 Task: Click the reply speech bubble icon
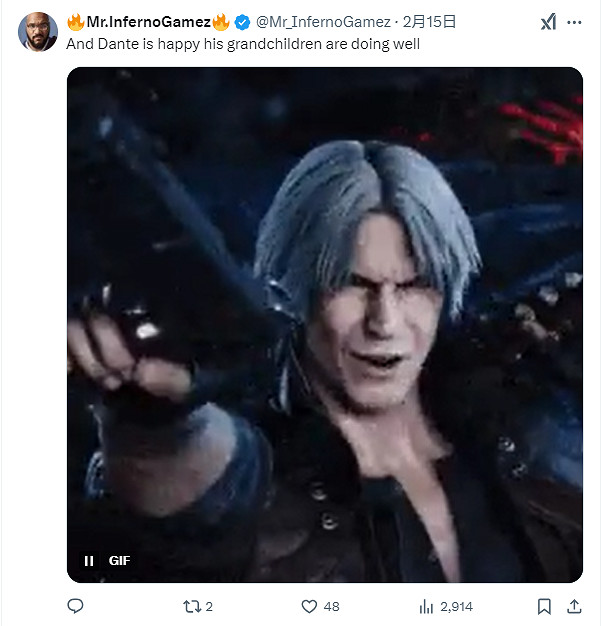75,606
